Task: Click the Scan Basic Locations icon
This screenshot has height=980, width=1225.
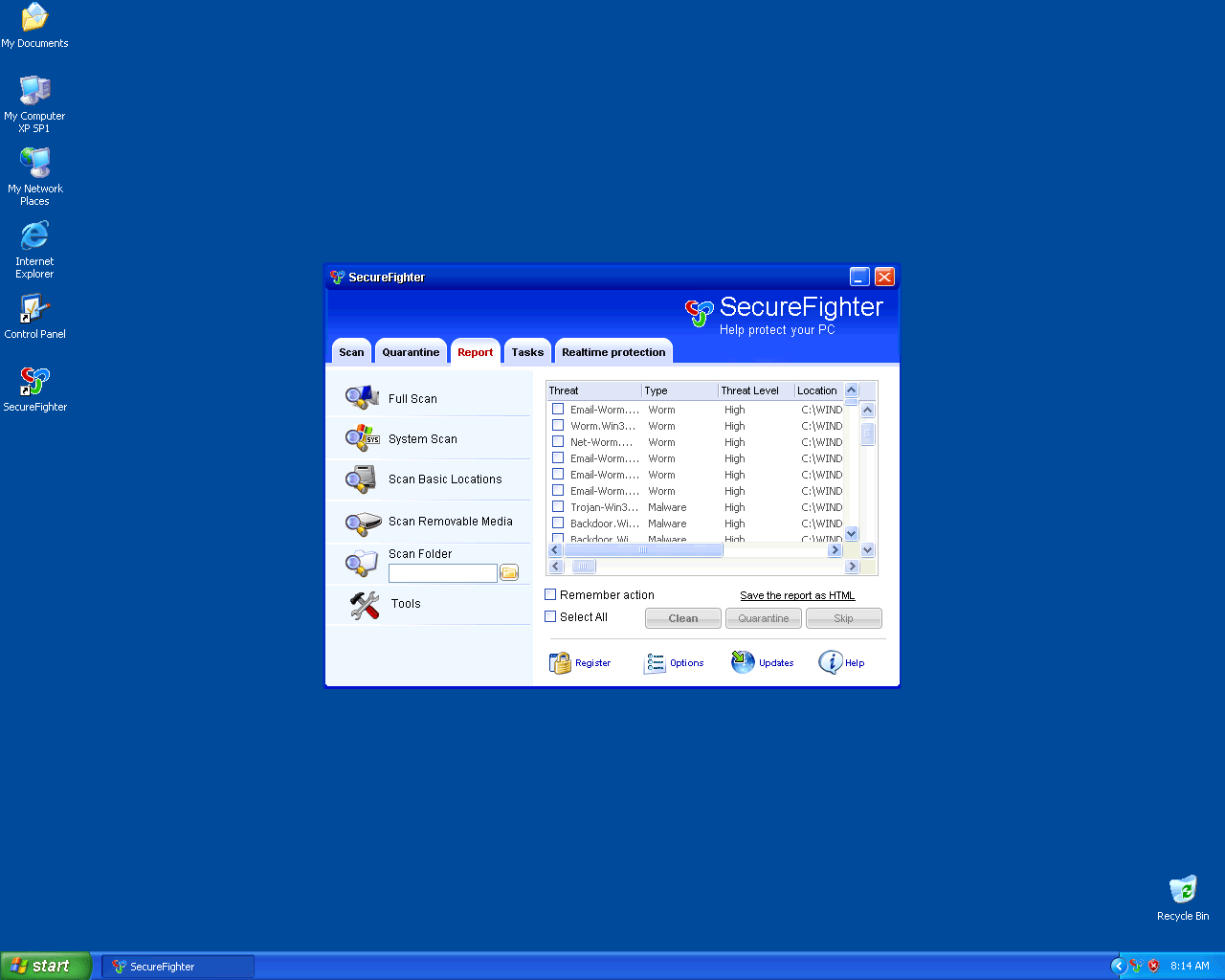Action: [362, 479]
